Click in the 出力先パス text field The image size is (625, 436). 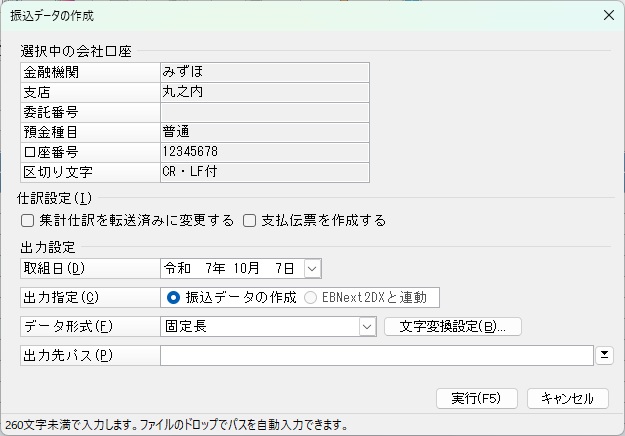pyautogui.click(x=376, y=355)
